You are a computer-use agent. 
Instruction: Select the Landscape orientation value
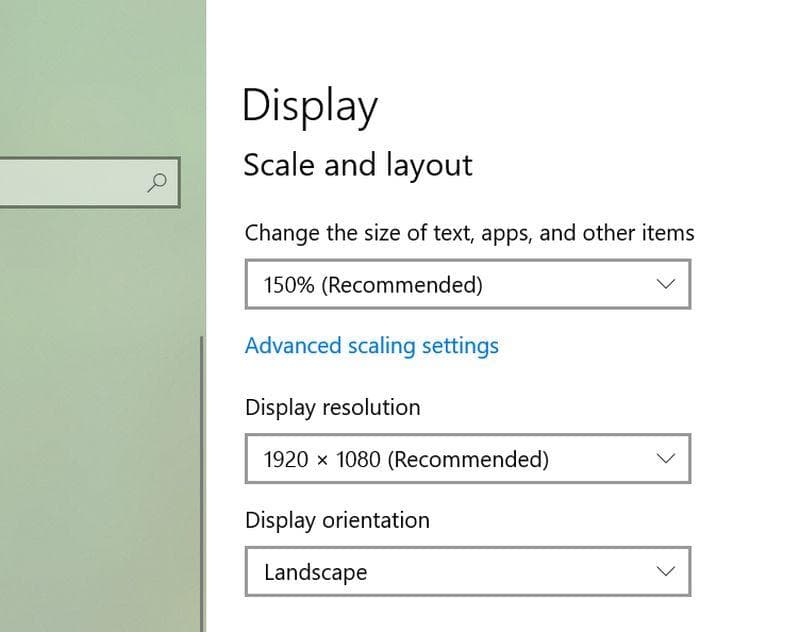click(315, 572)
